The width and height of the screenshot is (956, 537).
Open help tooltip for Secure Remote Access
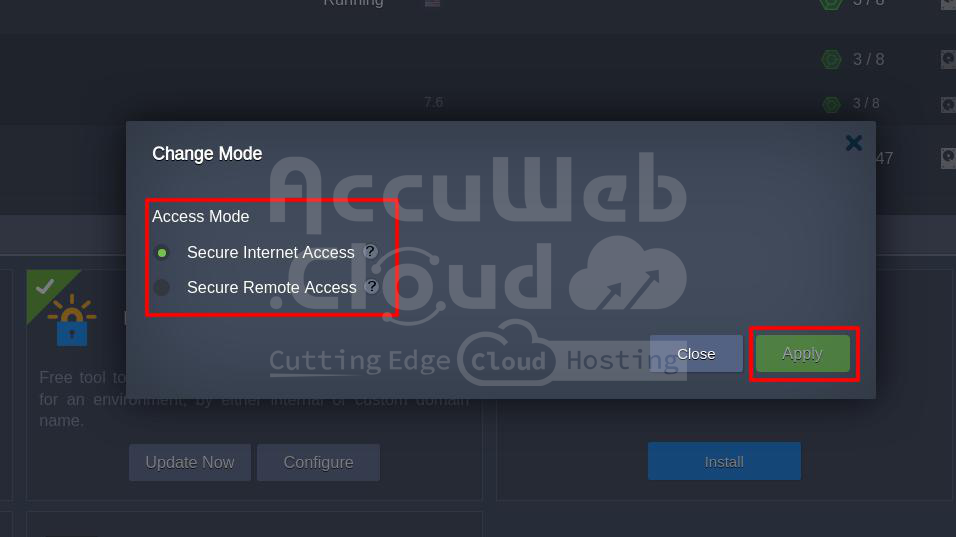[x=372, y=286]
